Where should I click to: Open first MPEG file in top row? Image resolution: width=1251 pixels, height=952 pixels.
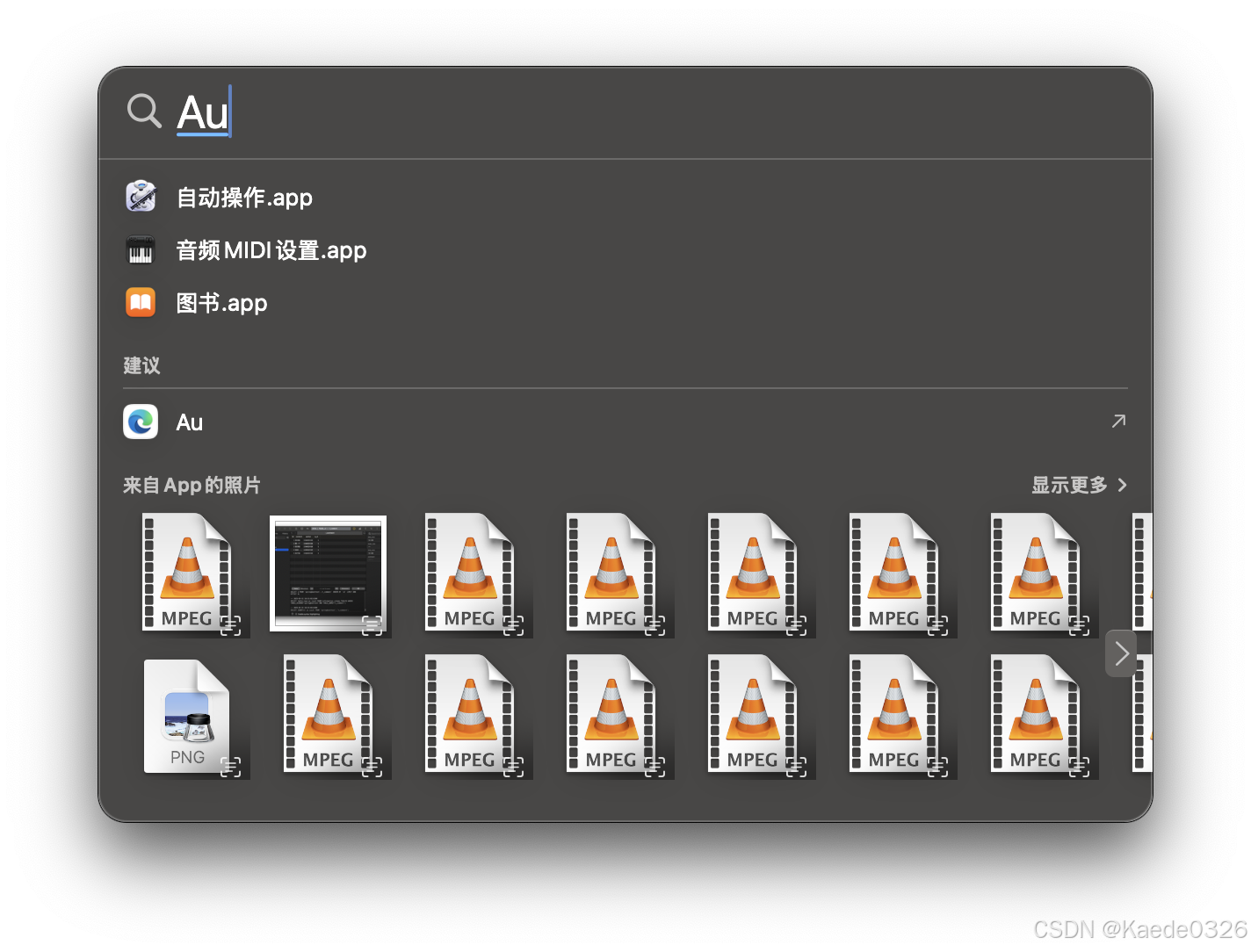pyautogui.click(x=187, y=573)
